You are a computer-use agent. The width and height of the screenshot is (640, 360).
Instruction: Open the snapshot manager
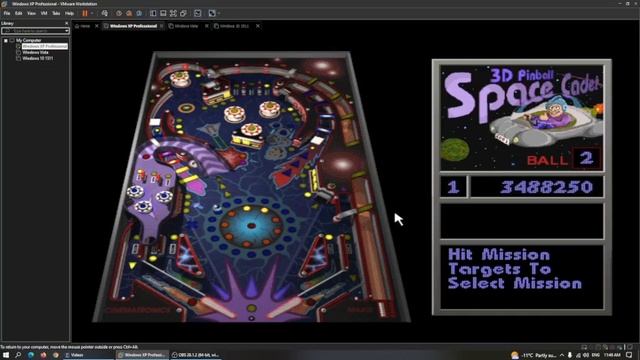click(139, 13)
